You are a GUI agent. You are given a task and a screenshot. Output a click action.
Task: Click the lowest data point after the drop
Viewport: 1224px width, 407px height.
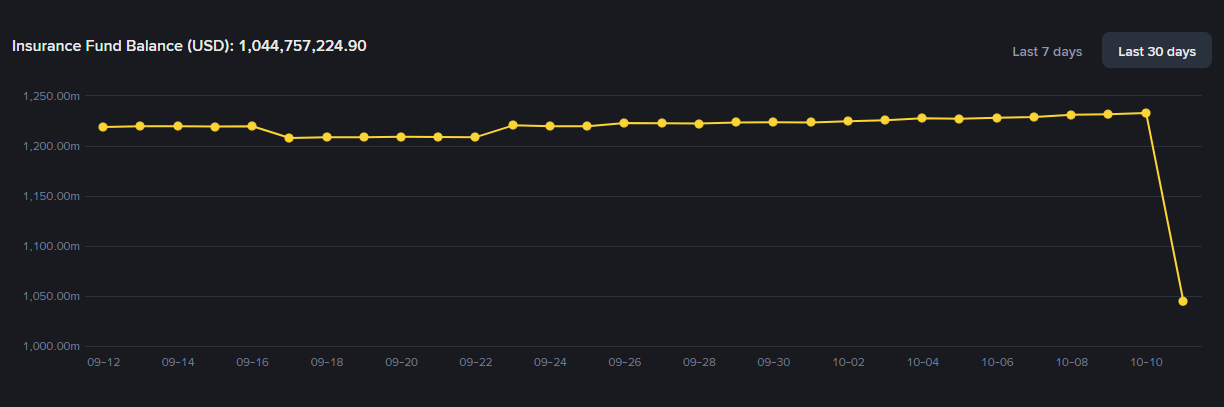point(1183,301)
